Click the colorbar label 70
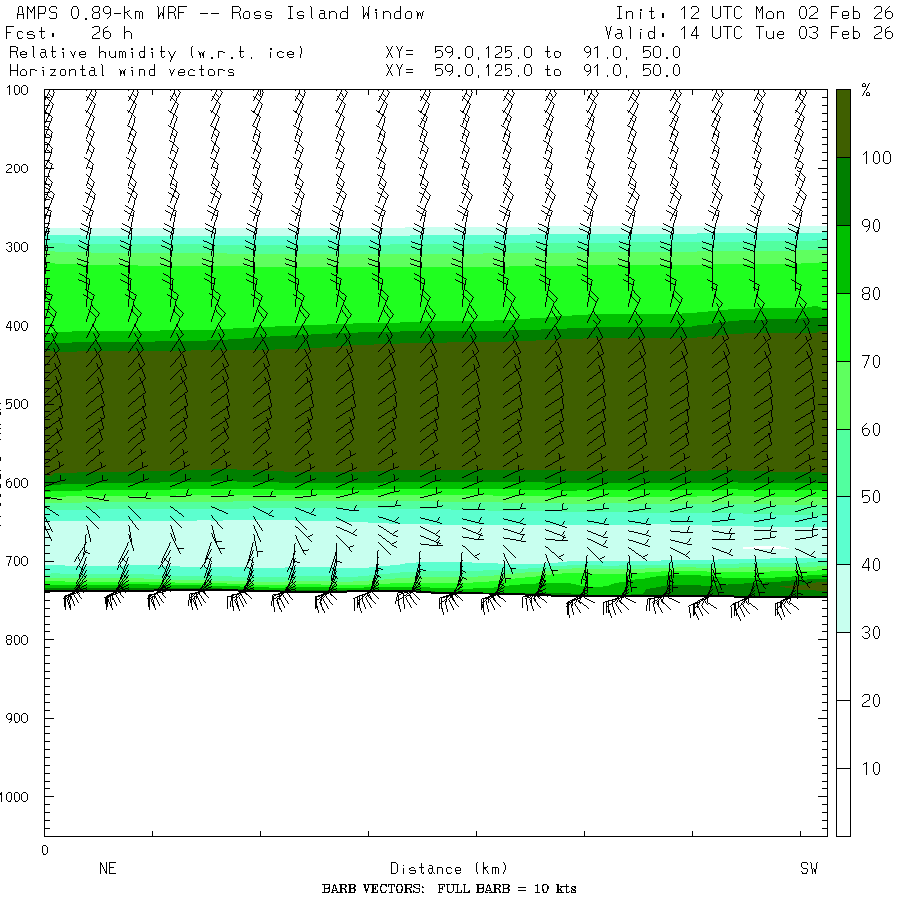Screen dimensions: 900x900 [x=871, y=362]
